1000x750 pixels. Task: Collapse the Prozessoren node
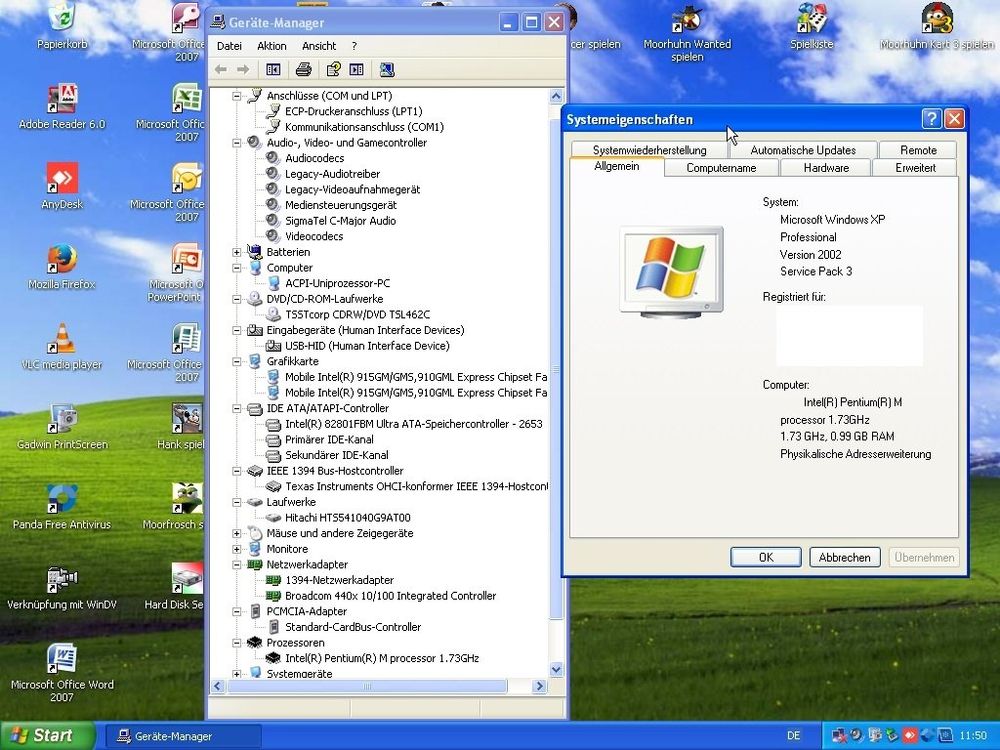(x=237, y=643)
